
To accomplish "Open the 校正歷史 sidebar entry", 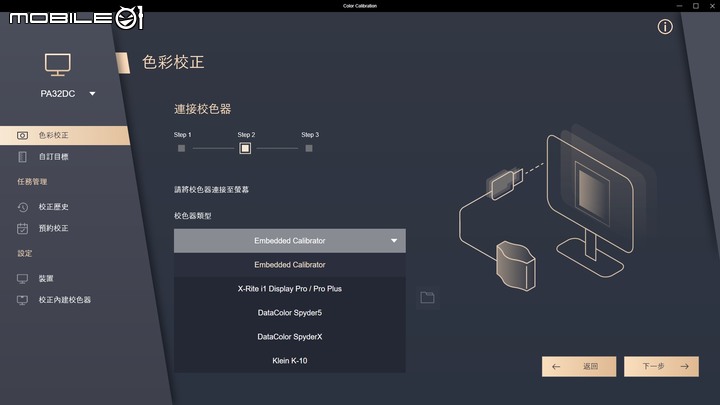I will (53, 207).
